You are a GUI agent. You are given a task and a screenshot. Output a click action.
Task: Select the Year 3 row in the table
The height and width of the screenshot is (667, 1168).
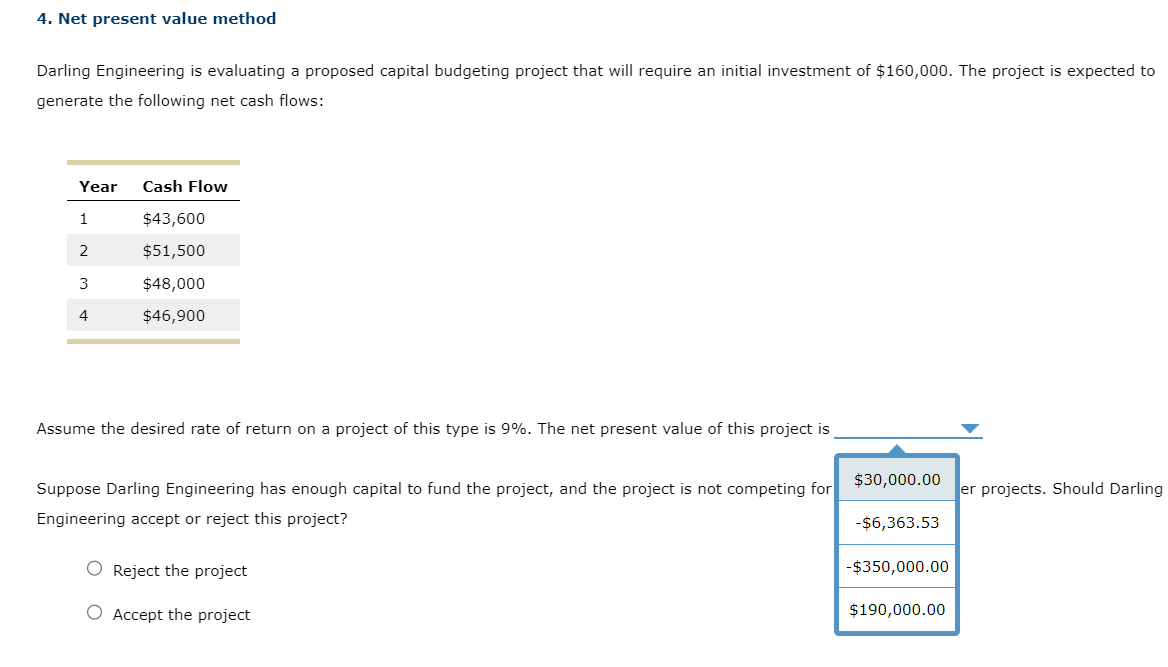pos(150,283)
